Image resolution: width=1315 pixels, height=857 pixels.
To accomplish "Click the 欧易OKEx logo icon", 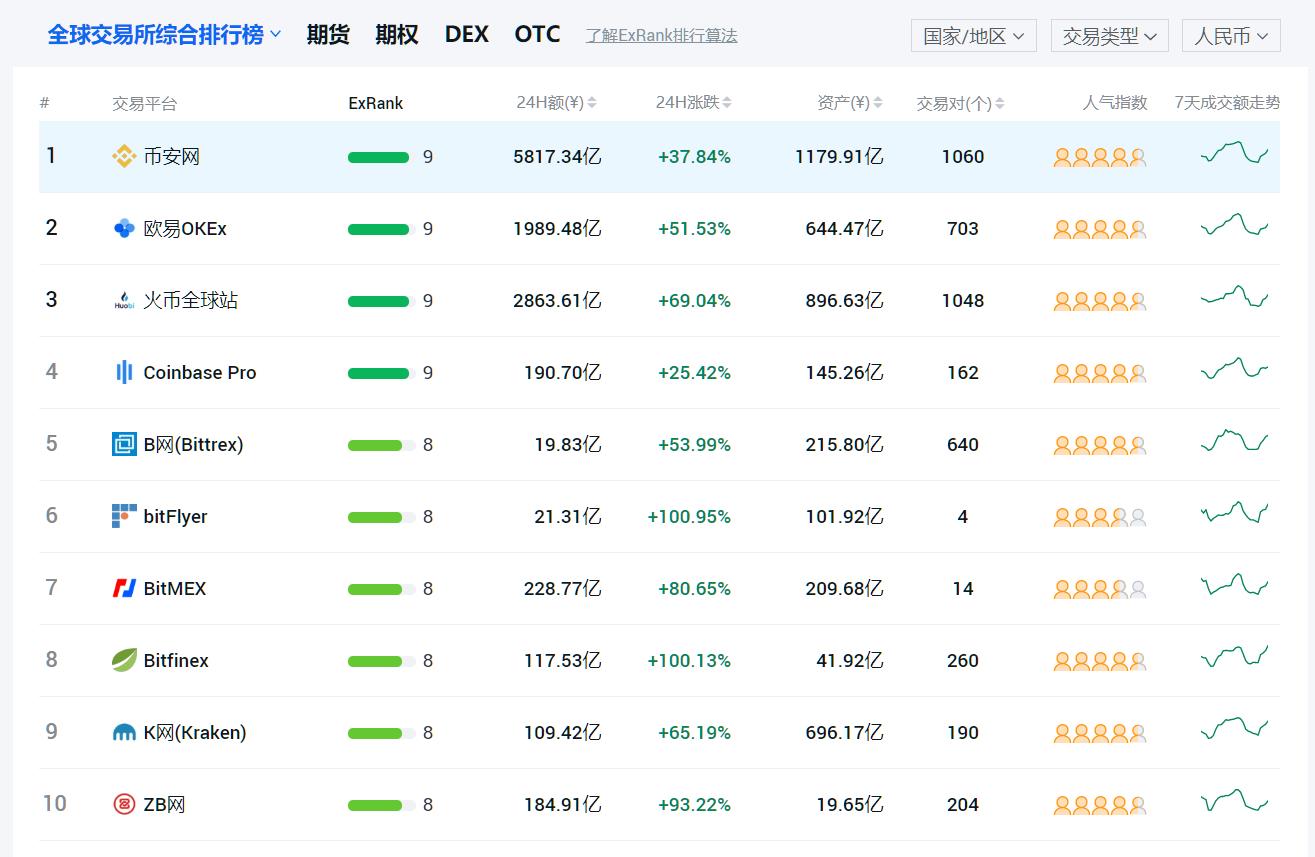I will click(124, 228).
